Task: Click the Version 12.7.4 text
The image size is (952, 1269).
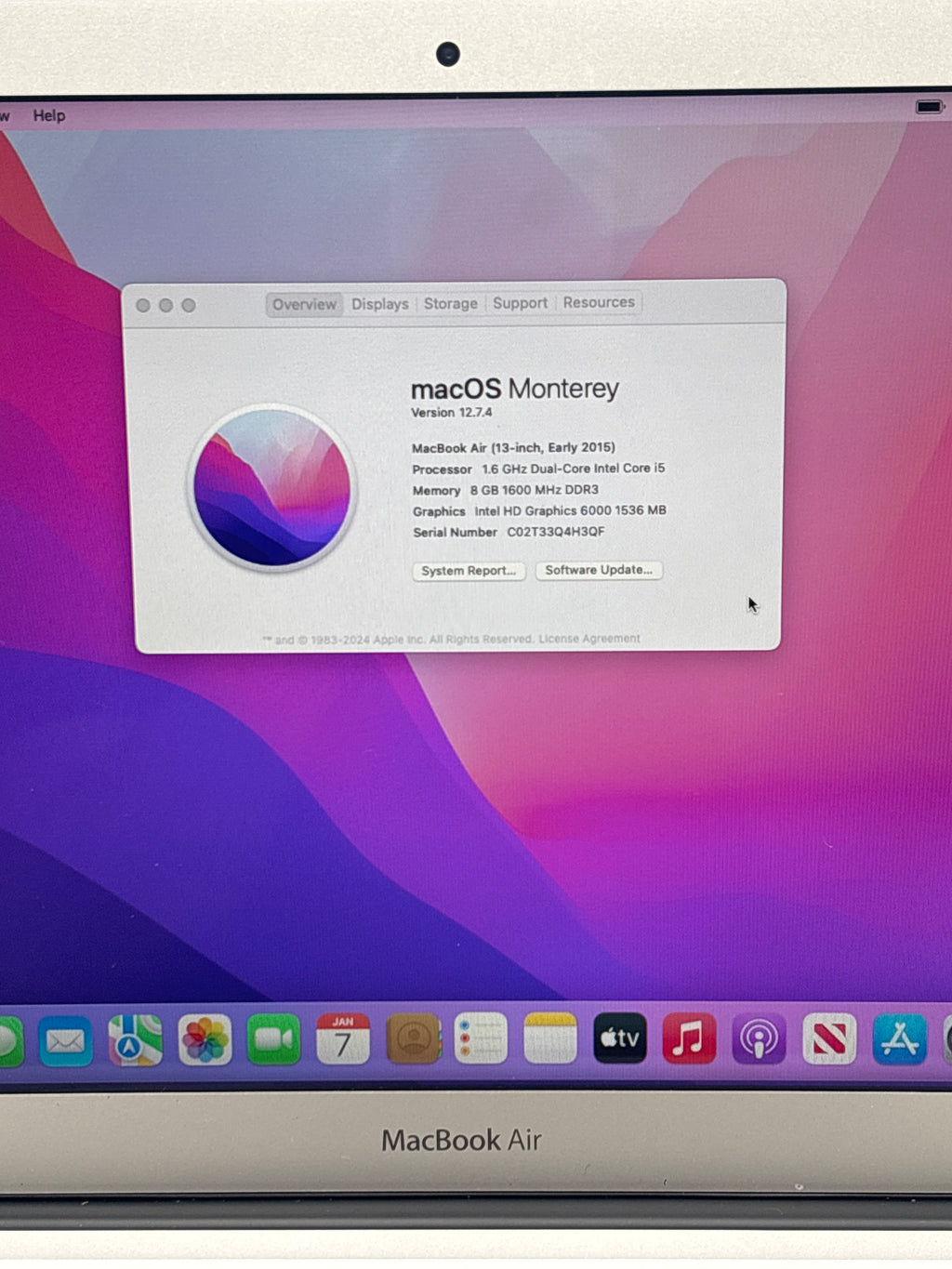Action: pos(452,413)
